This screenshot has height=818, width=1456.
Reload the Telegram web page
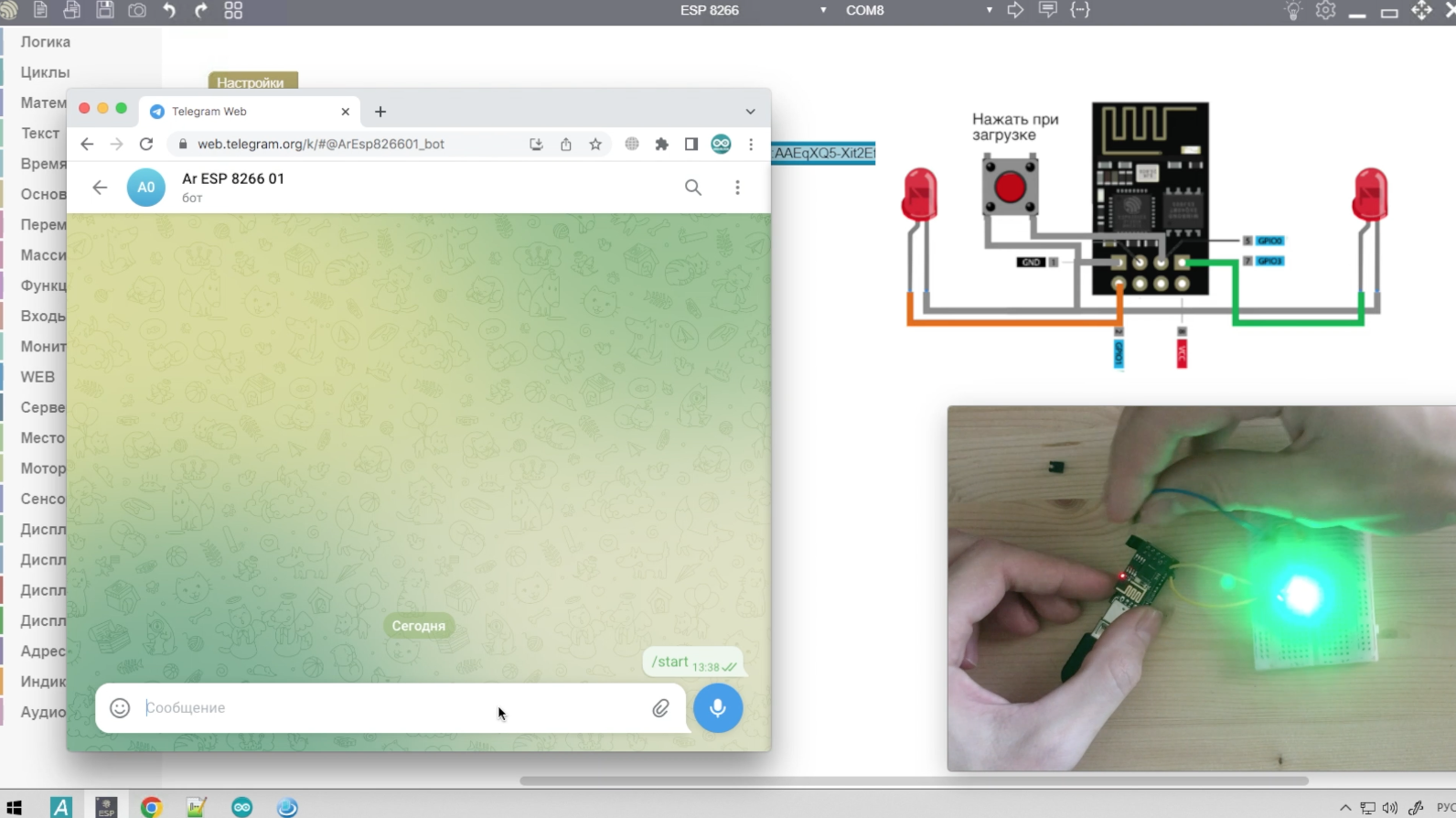coord(146,144)
